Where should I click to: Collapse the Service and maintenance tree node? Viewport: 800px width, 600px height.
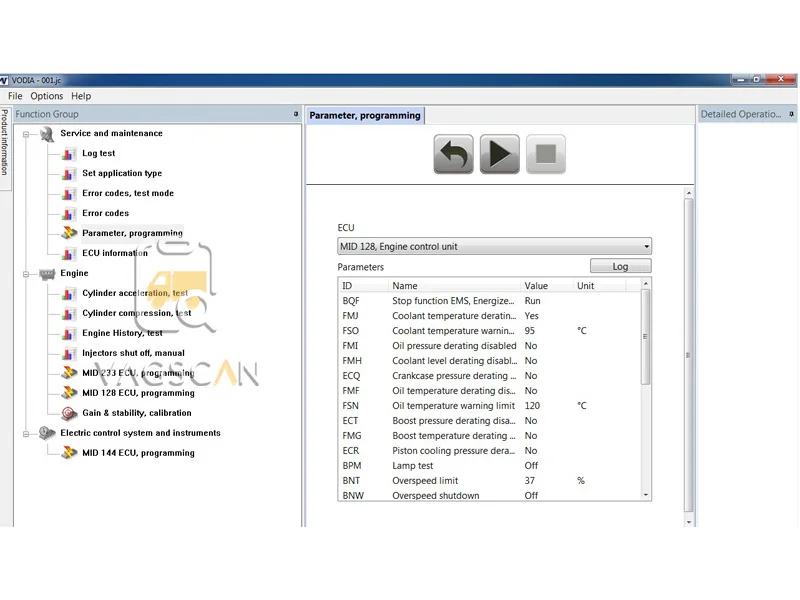26,134
